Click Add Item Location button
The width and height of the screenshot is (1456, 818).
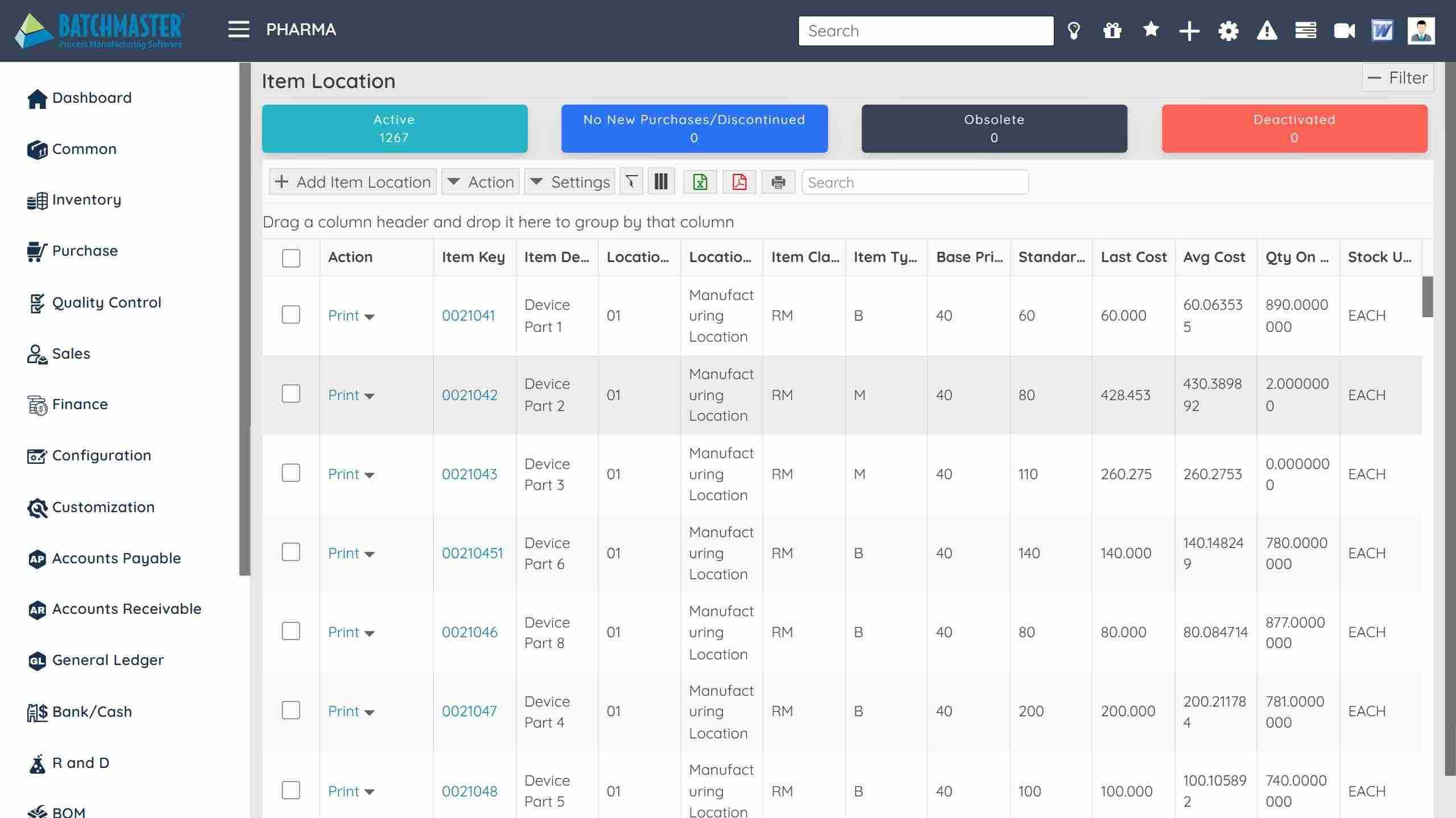(x=353, y=182)
